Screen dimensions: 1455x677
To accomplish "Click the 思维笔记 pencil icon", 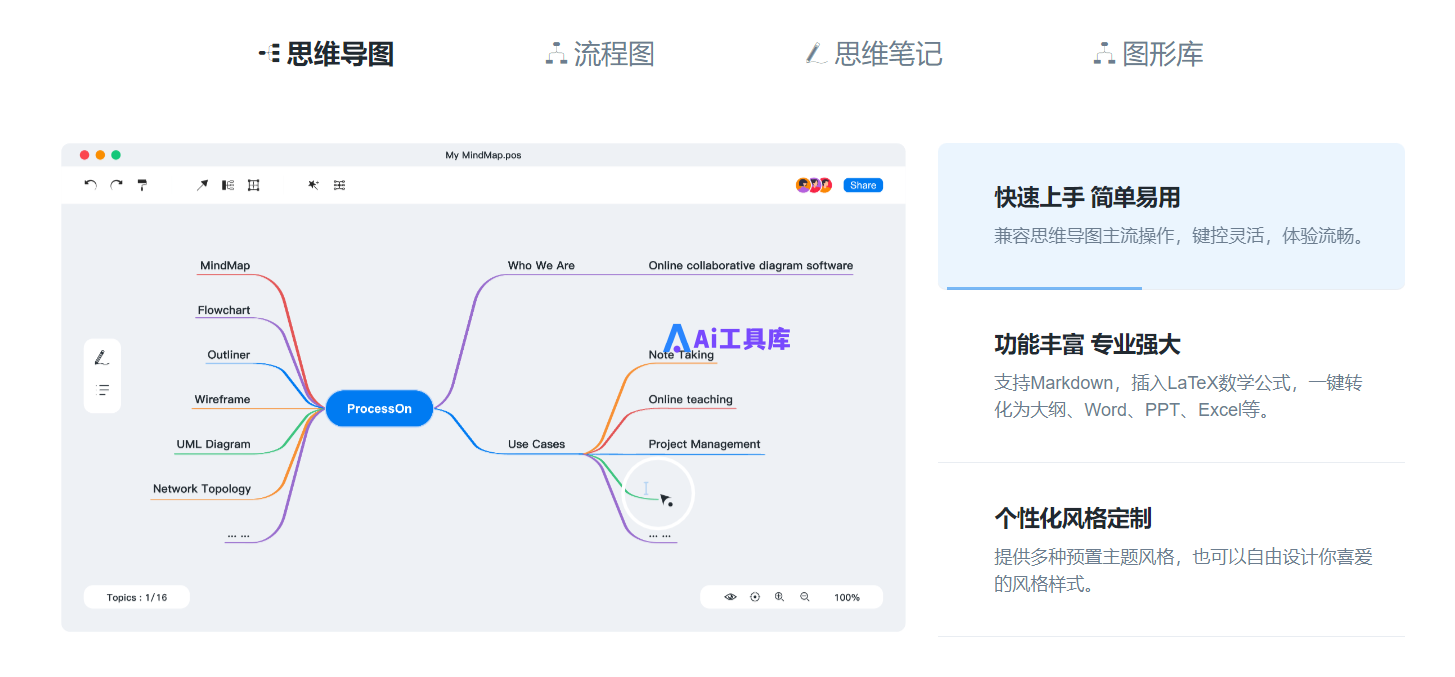I will click(x=816, y=53).
